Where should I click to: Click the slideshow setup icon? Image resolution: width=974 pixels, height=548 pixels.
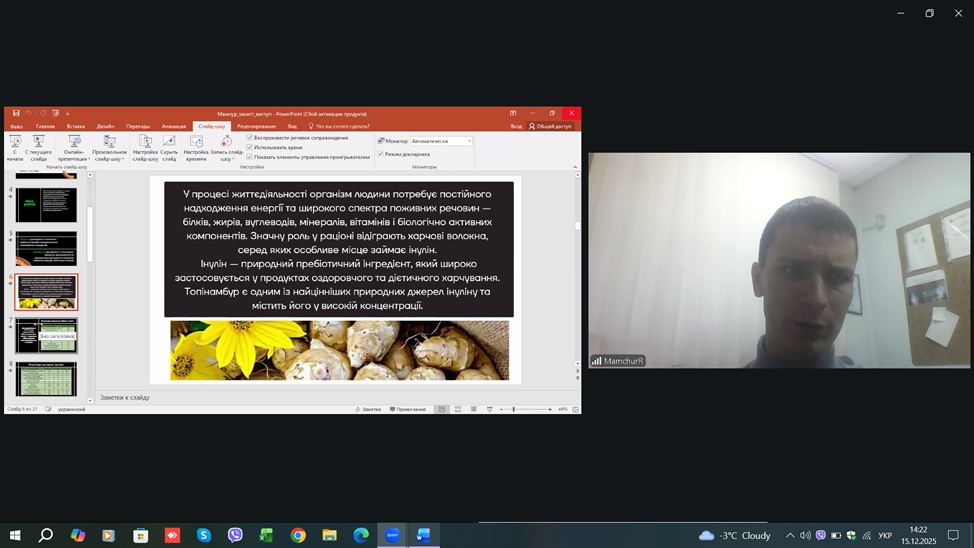point(145,144)
